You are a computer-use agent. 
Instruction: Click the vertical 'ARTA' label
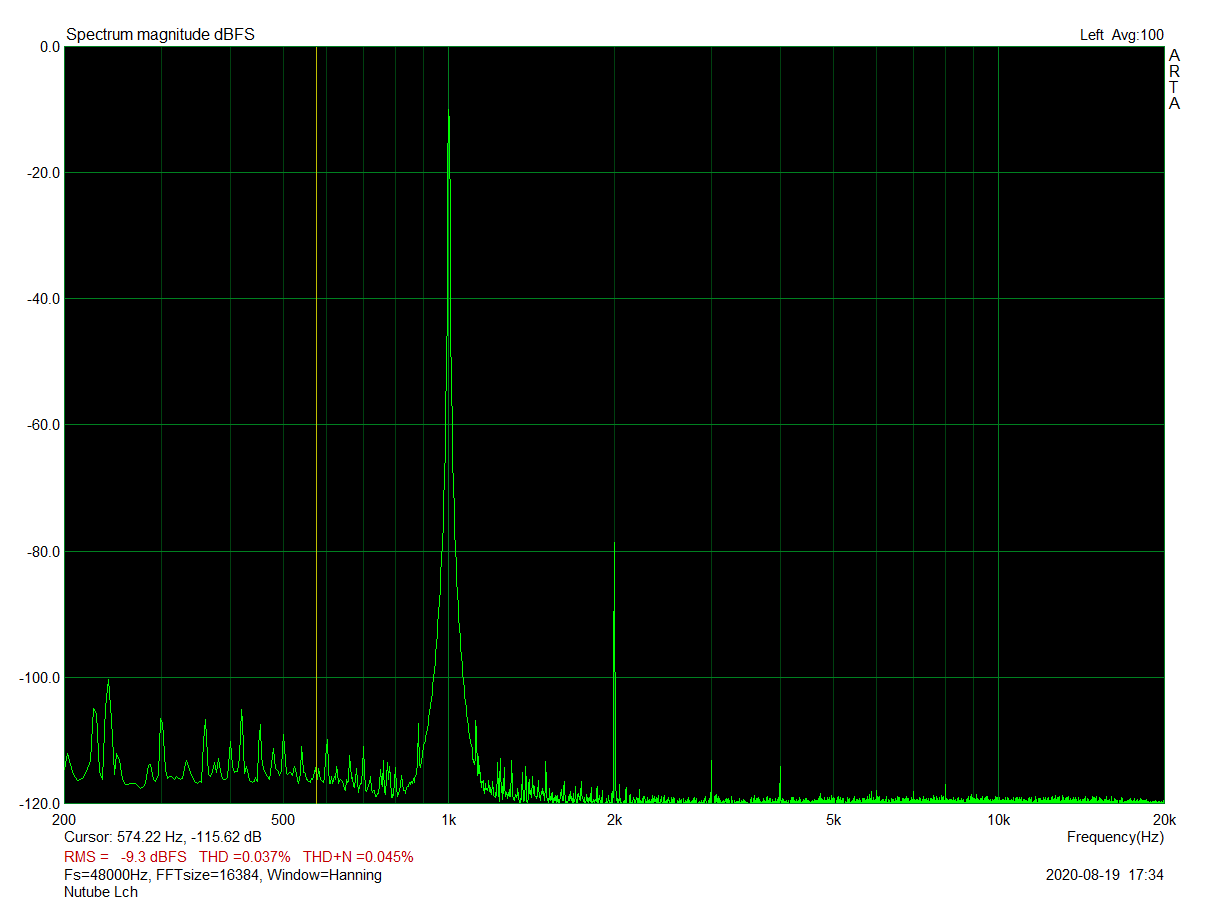pyautogui.click(x=1174, y=79)
